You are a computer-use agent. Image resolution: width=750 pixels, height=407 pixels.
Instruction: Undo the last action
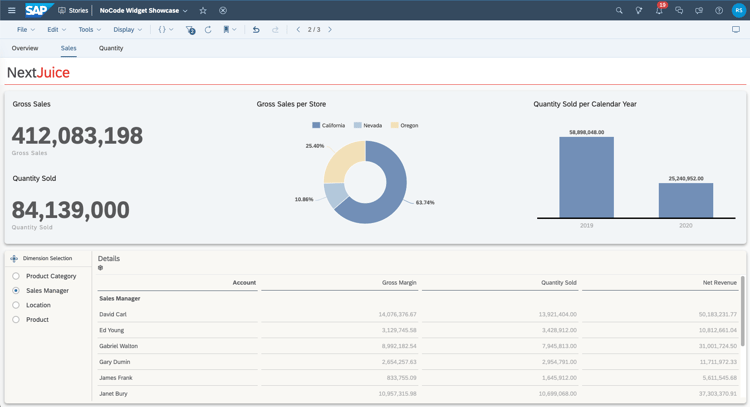(256, 29)
